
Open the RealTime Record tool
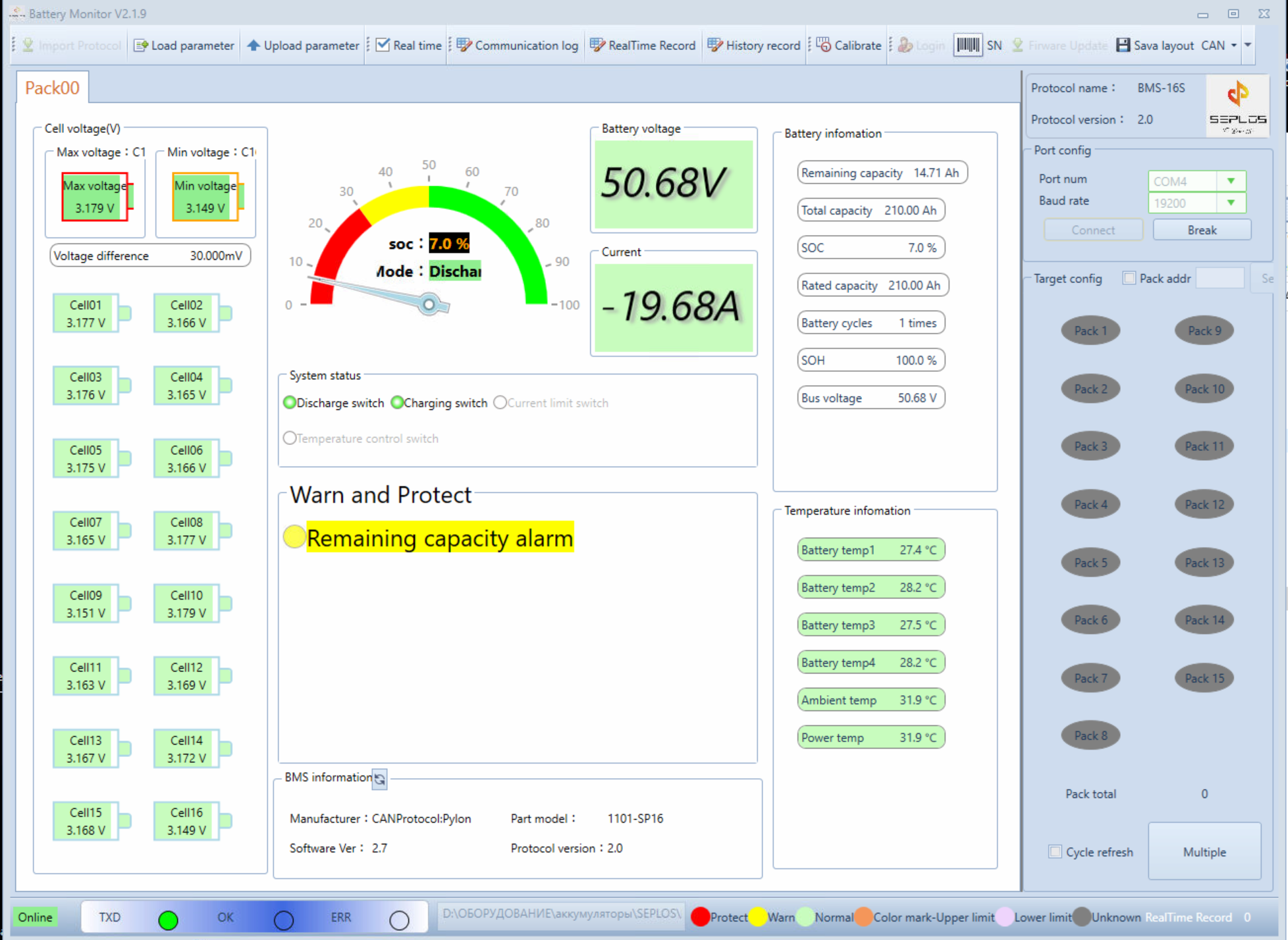click(x=643, y=45)
